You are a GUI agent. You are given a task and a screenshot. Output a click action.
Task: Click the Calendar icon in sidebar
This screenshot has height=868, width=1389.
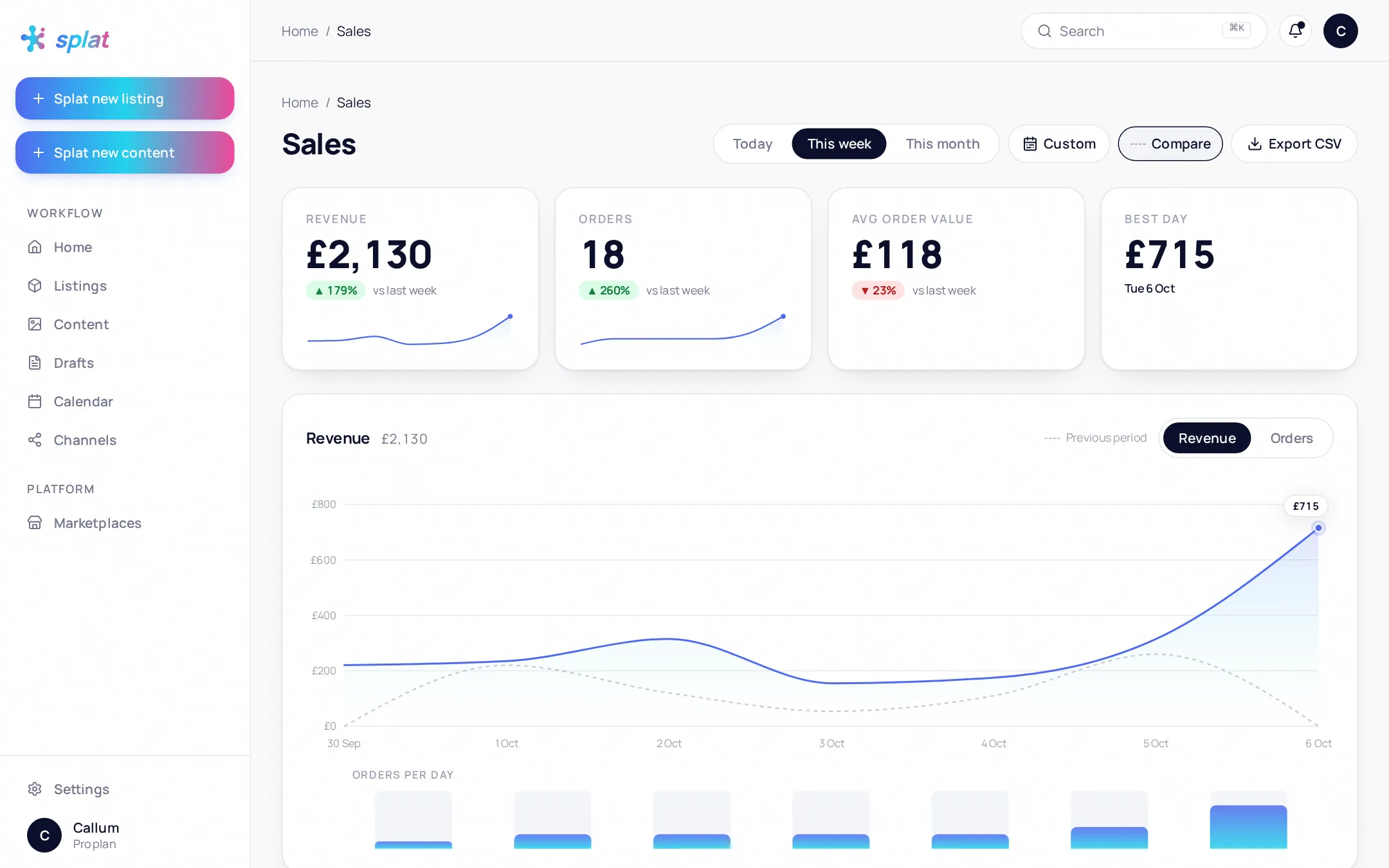[x=35, y=401]
